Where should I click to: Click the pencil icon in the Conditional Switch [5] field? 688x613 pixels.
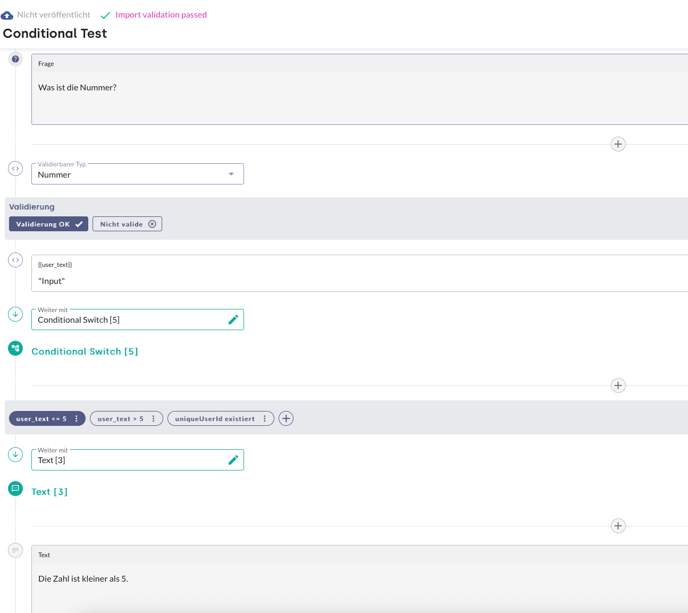233,320
